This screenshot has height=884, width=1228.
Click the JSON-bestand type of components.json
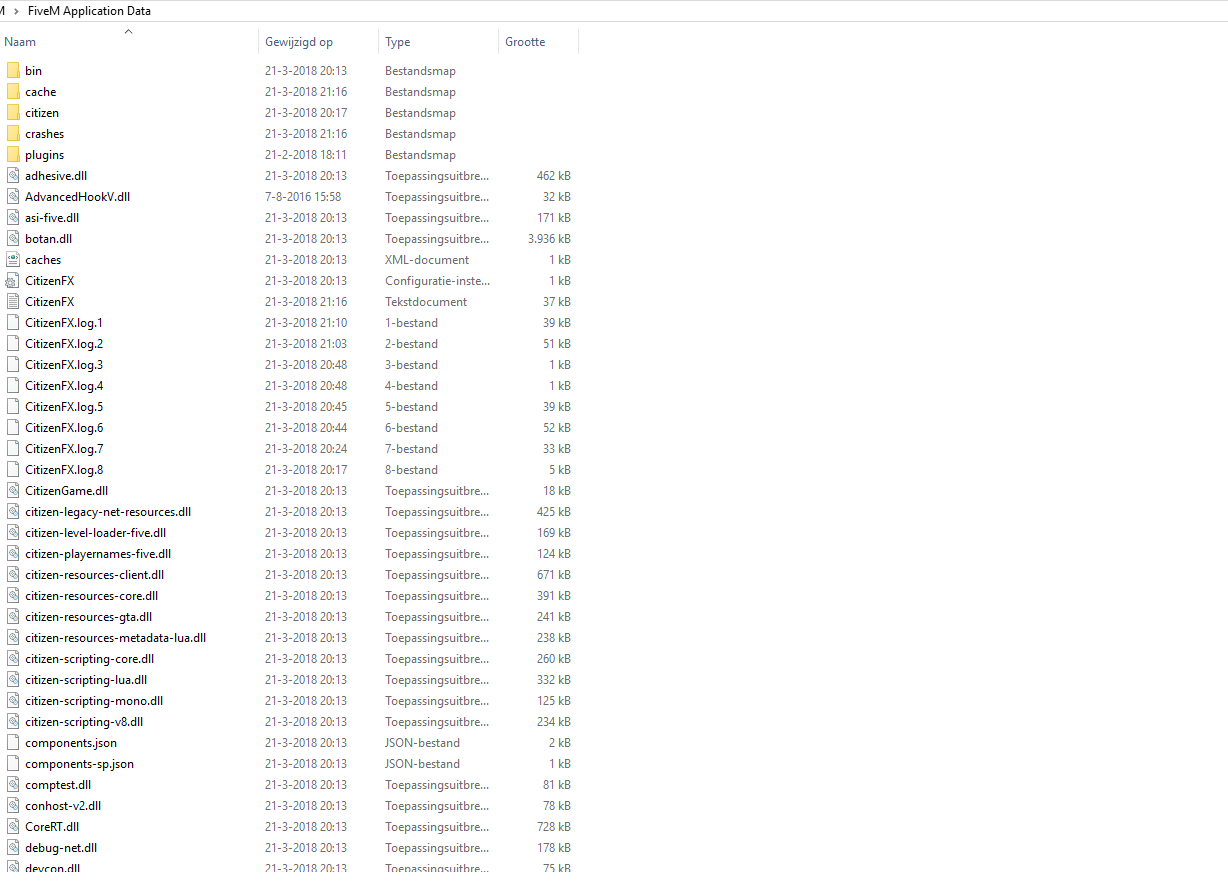click(423, 742)
